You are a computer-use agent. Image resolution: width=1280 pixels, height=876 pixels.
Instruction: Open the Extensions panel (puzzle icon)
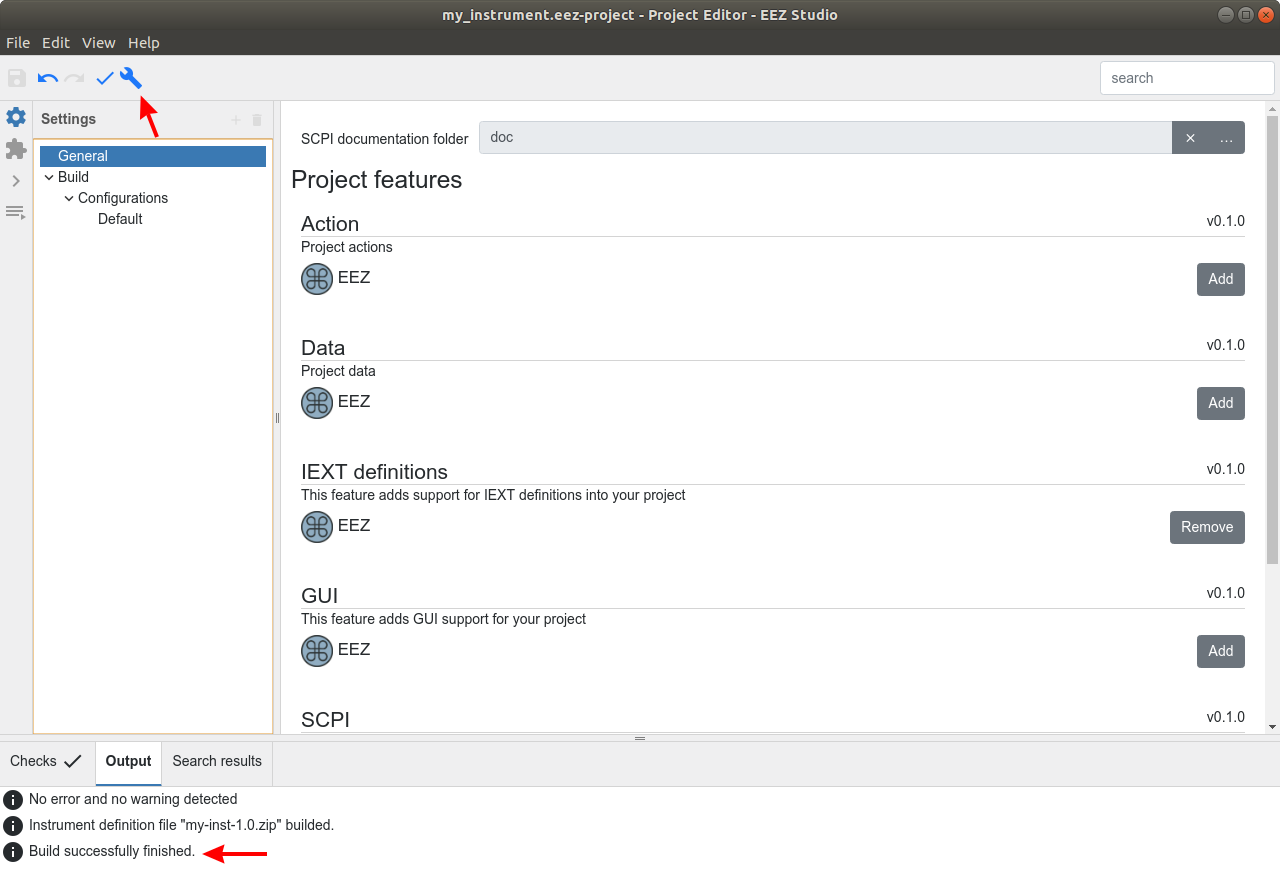coord(15,148)
